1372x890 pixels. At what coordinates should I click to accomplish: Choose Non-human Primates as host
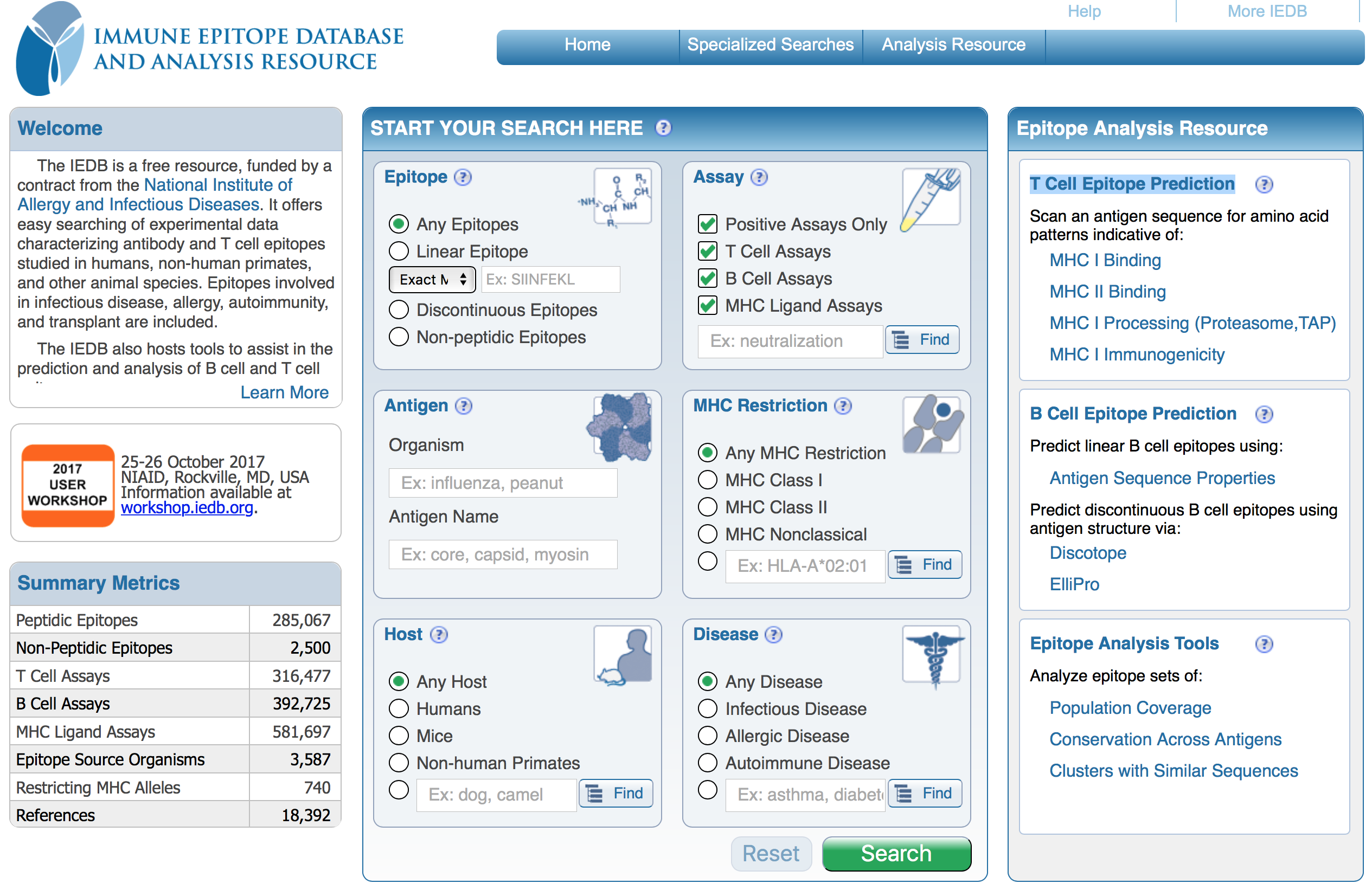coord(399,763)
